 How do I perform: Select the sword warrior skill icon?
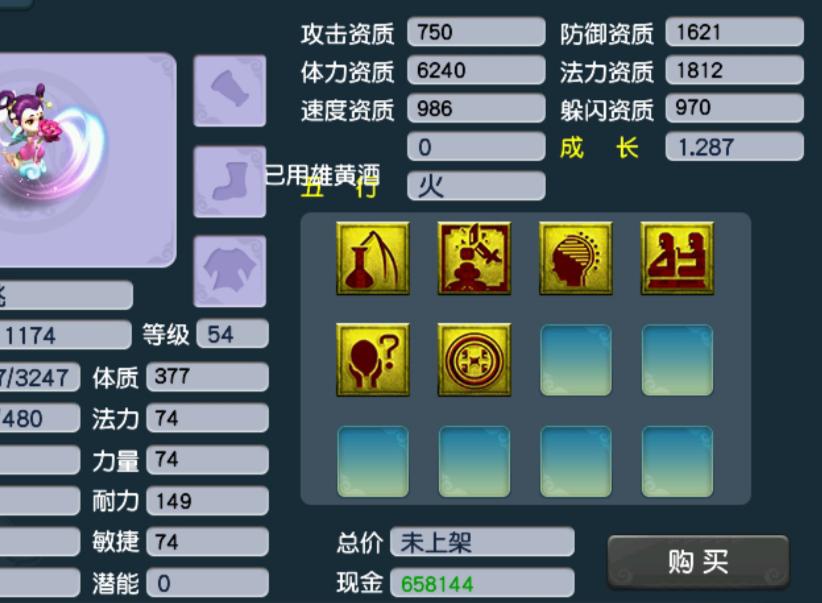point(474,259)
